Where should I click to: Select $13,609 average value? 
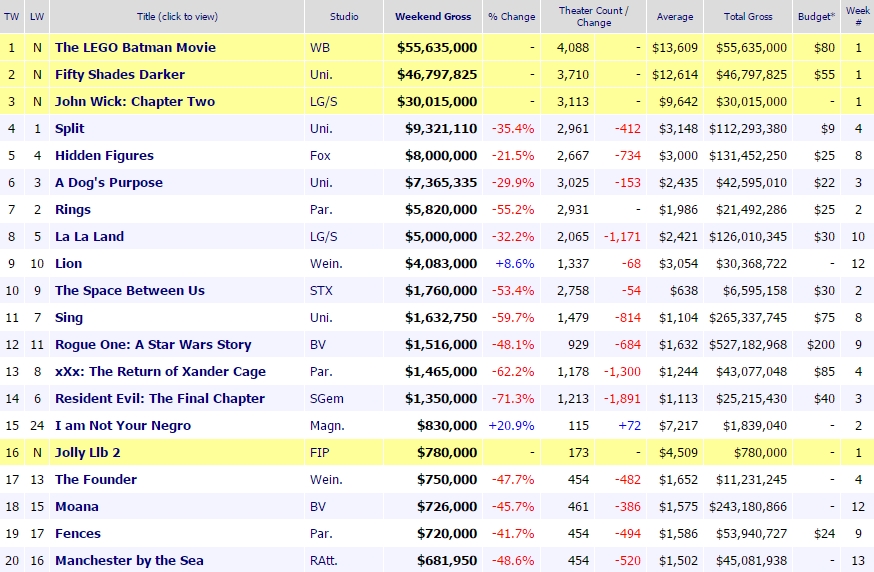pos(674,47)
